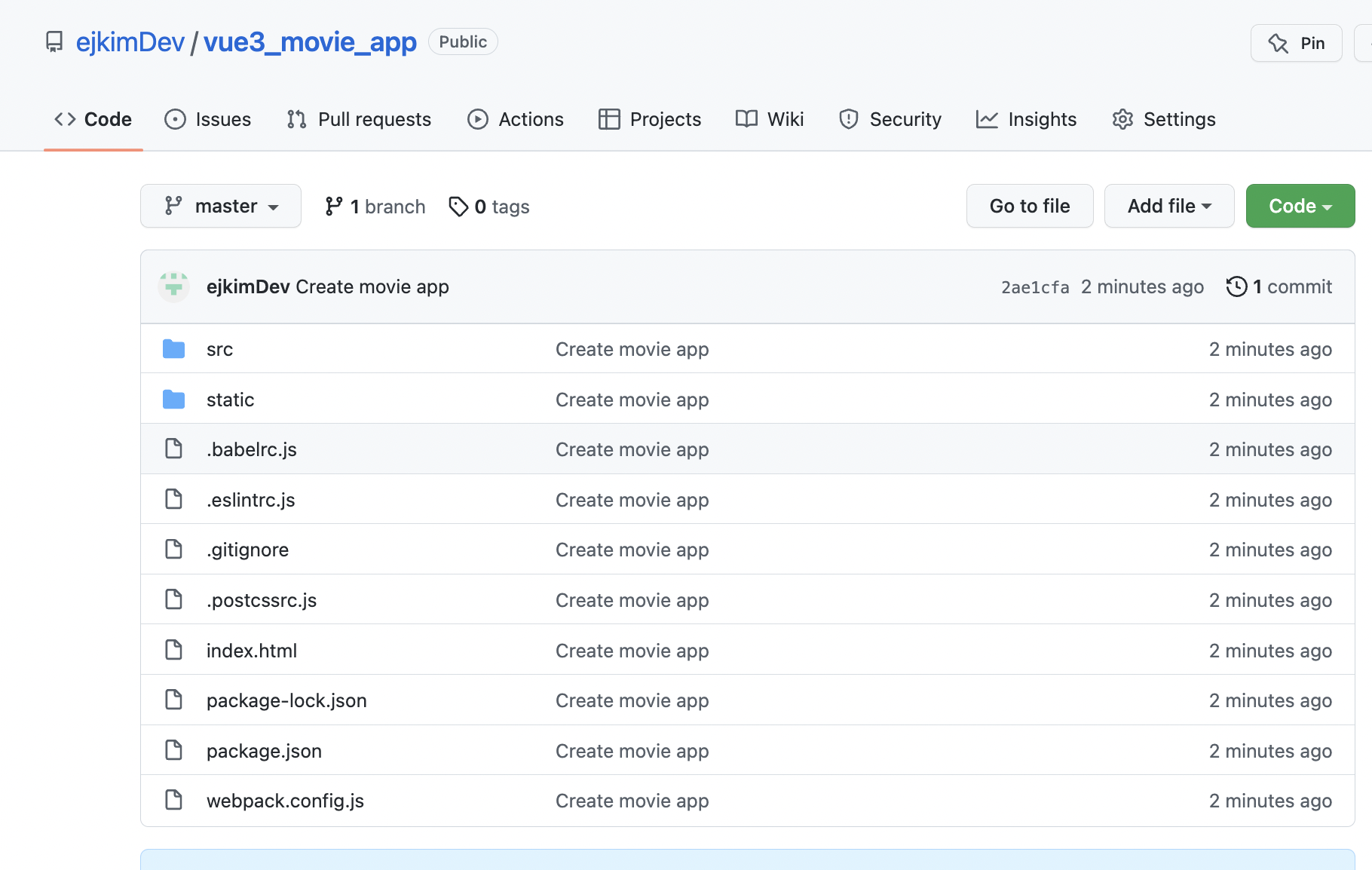Screen dimensions: 1372x870
Task: Click the file icon for package-lock.json
Action: [174, 700]
